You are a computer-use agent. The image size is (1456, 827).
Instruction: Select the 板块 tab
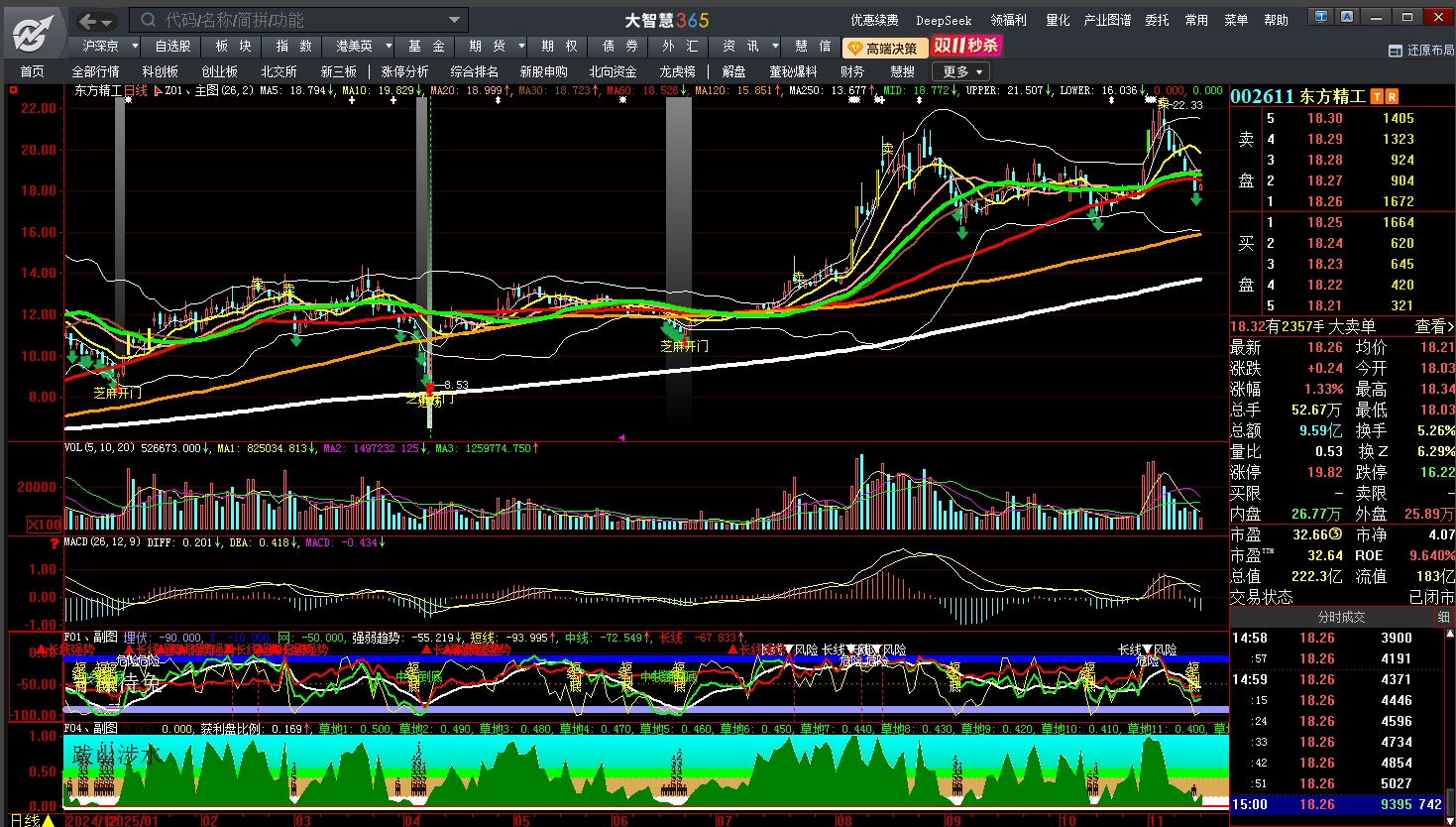[233, 46]
